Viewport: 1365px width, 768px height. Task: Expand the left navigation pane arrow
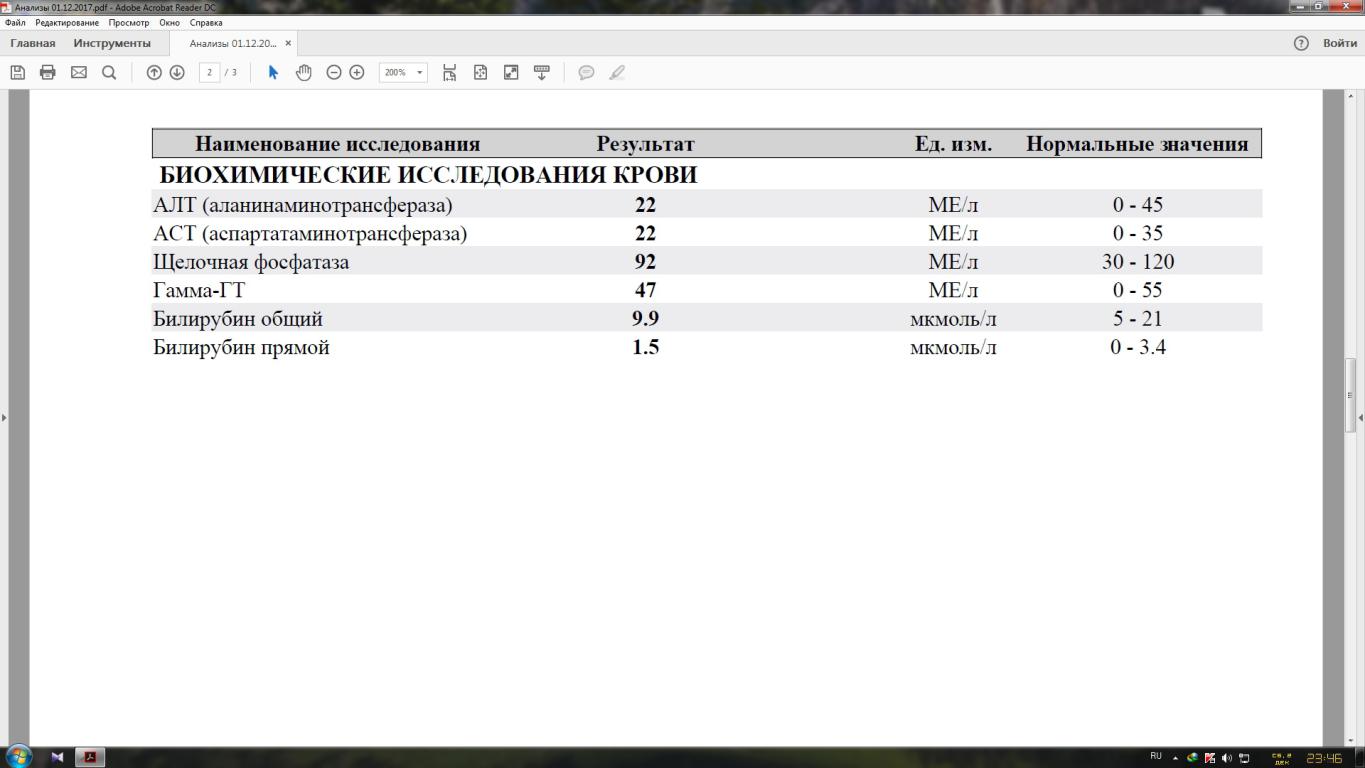(x=4, y=417)
